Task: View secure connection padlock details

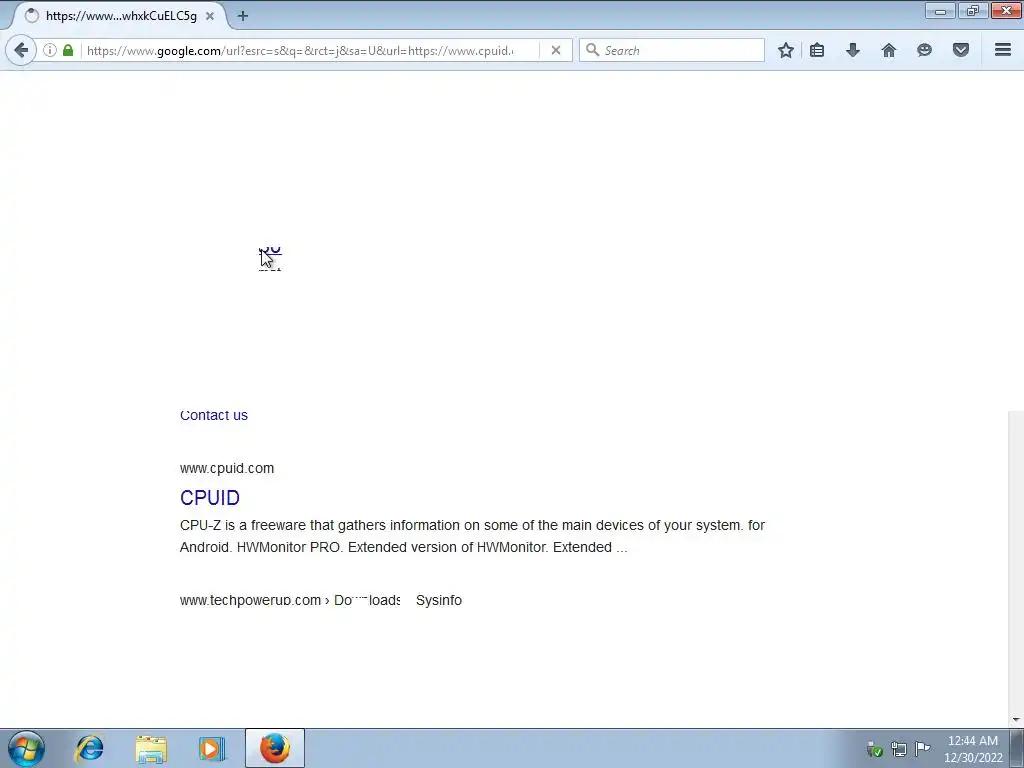Action: click(68, 50)
